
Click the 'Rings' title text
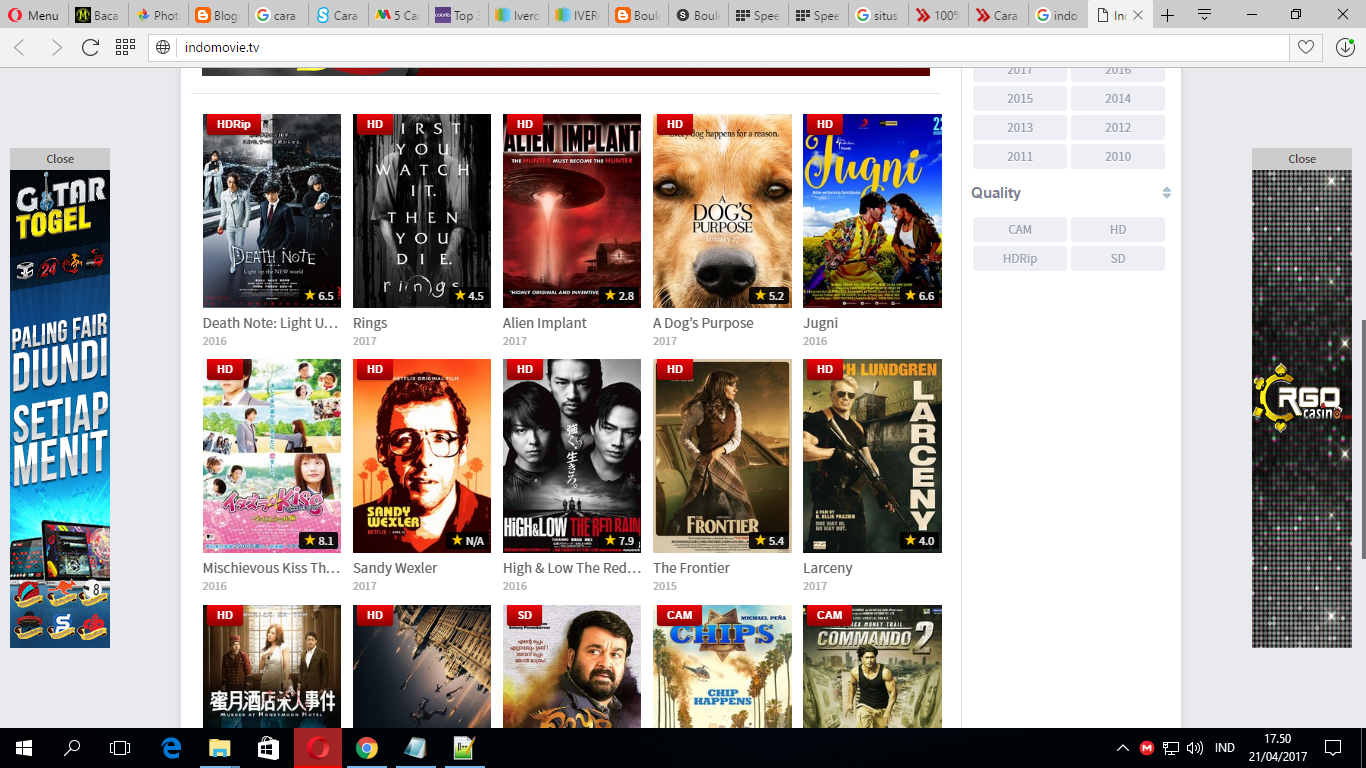coord(370,323)
